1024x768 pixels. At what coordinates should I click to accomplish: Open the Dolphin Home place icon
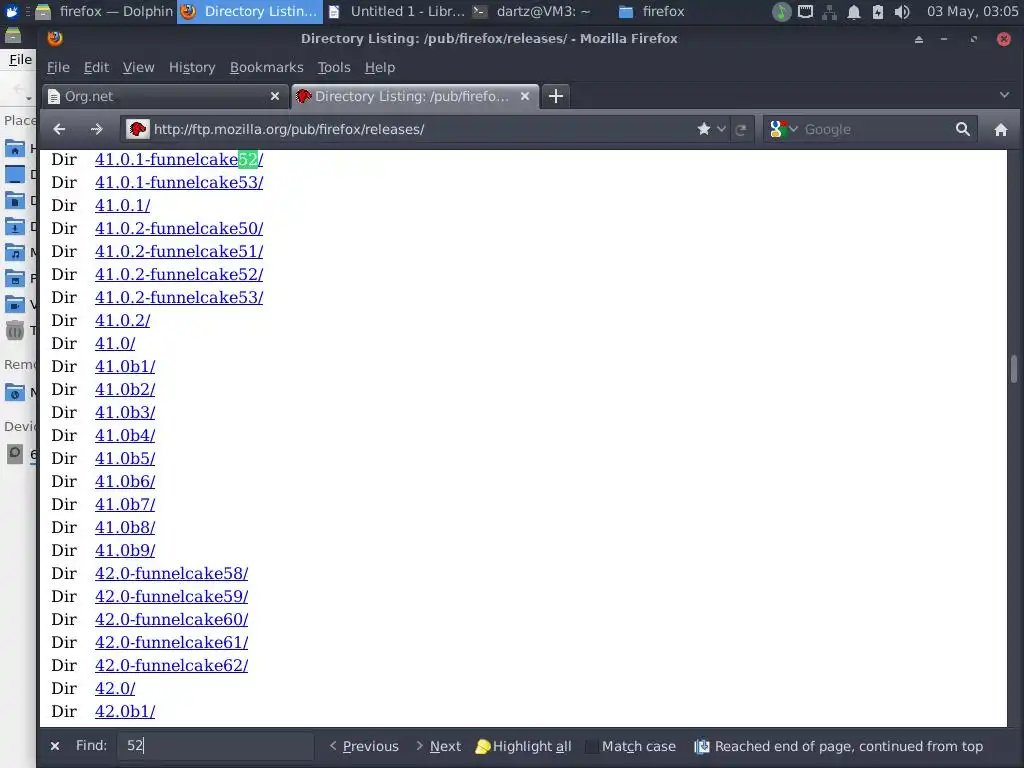(14, 148)
